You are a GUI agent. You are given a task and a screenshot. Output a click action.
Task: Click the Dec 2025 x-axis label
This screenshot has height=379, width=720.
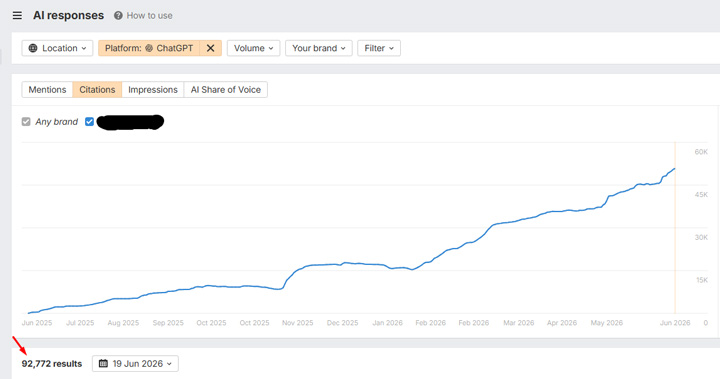coord(343,323)
